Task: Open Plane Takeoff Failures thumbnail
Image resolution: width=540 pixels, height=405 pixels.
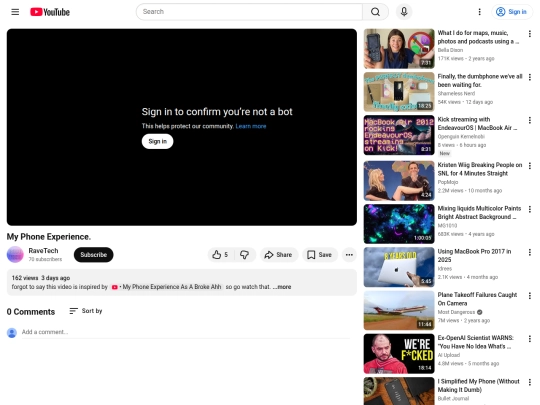Action: (x=399, y=310)
